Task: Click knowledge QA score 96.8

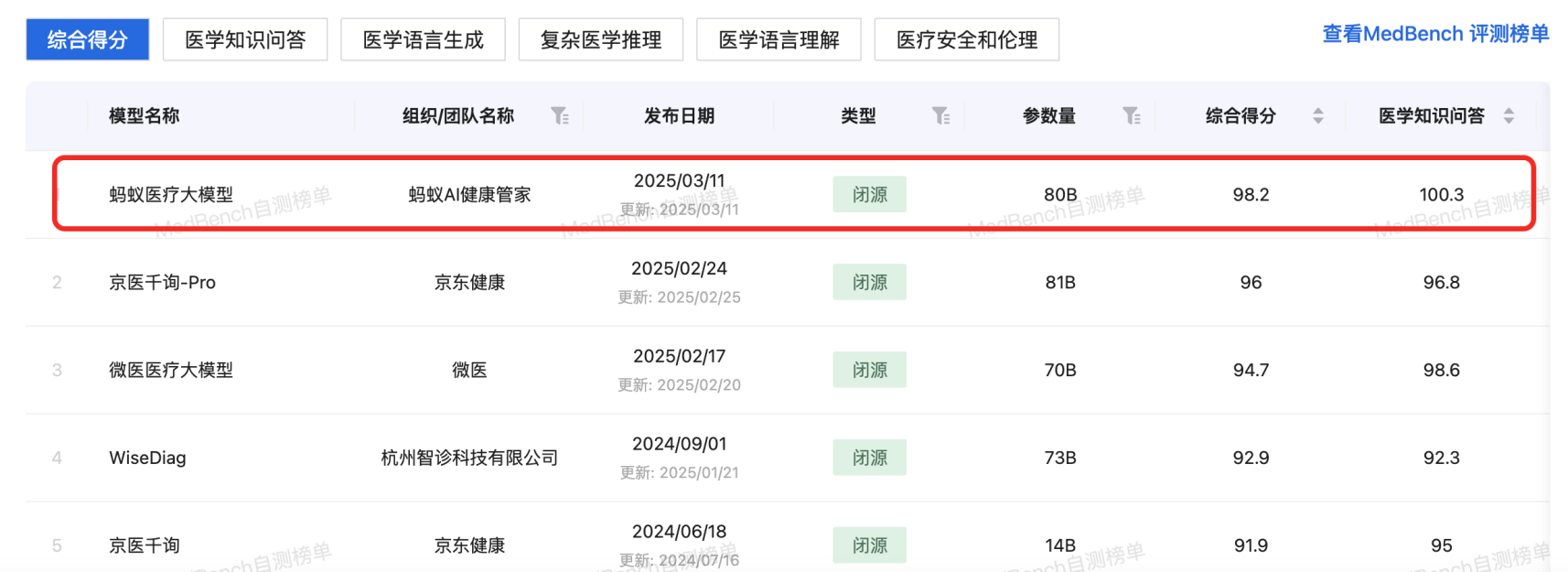Action: tap(1441, 282)
